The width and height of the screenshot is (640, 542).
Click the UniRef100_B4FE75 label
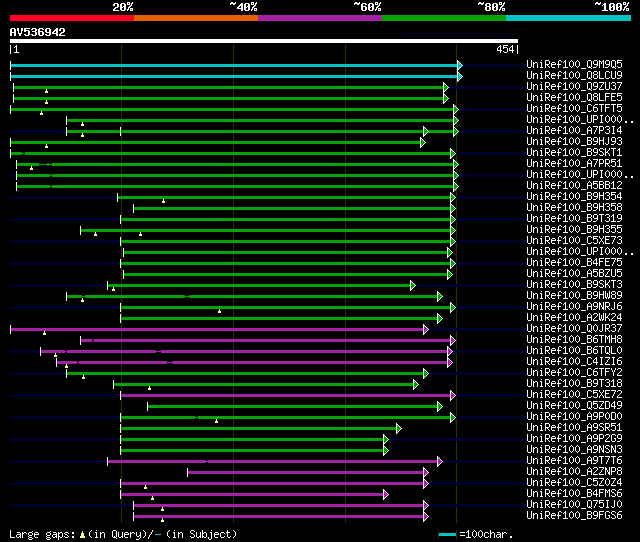tap(574, 262)
